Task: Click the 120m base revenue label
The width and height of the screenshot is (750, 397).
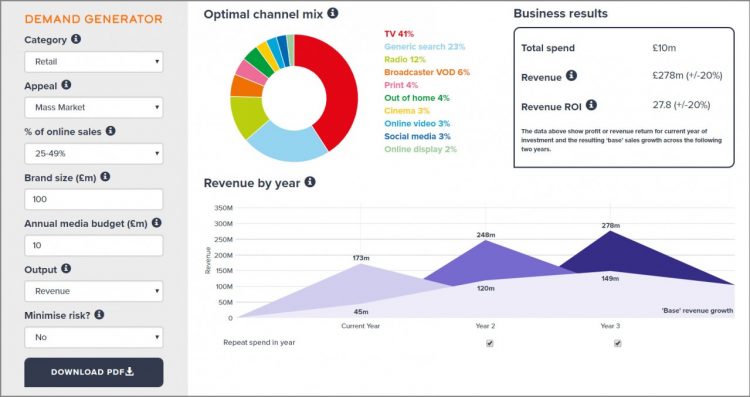Action: [485, 288]
